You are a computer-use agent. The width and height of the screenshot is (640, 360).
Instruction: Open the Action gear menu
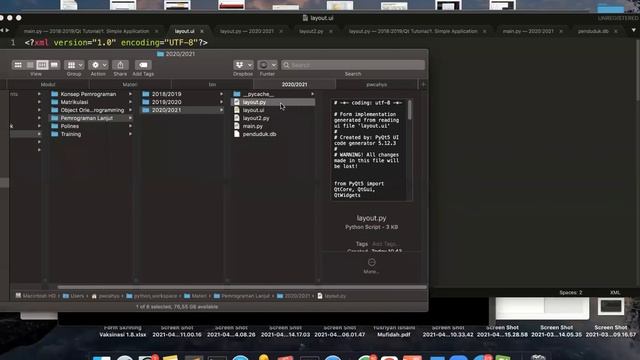[98, 65]
